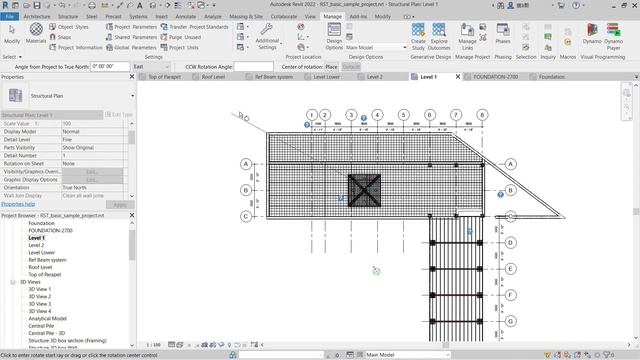This screenshot has width=640, height=360.
Task: Click the CCW Rotation Angle field
Action: click(x=253, y=67)
